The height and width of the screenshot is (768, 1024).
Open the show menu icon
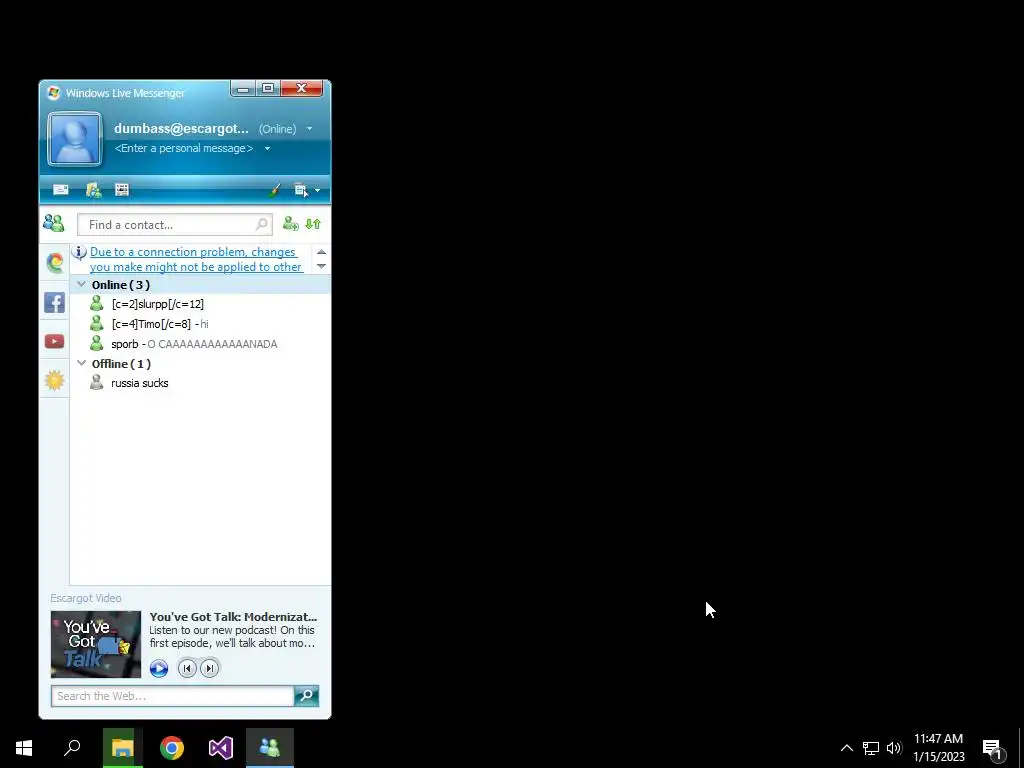point(300,190)
